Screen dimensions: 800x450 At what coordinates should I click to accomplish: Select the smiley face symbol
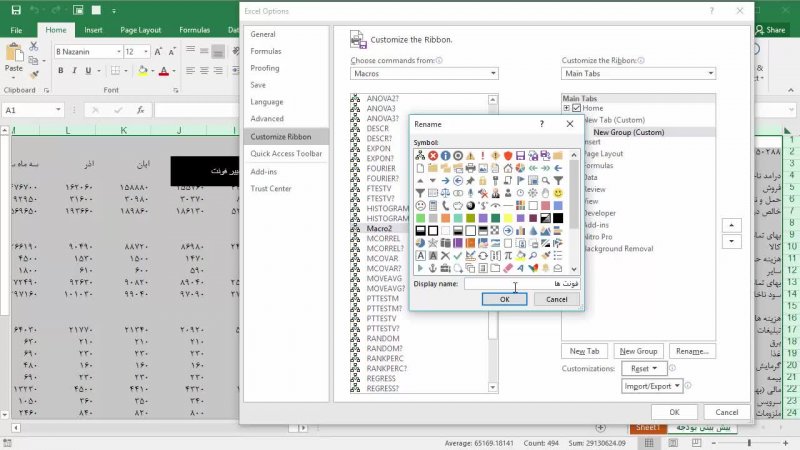[557, 193]
